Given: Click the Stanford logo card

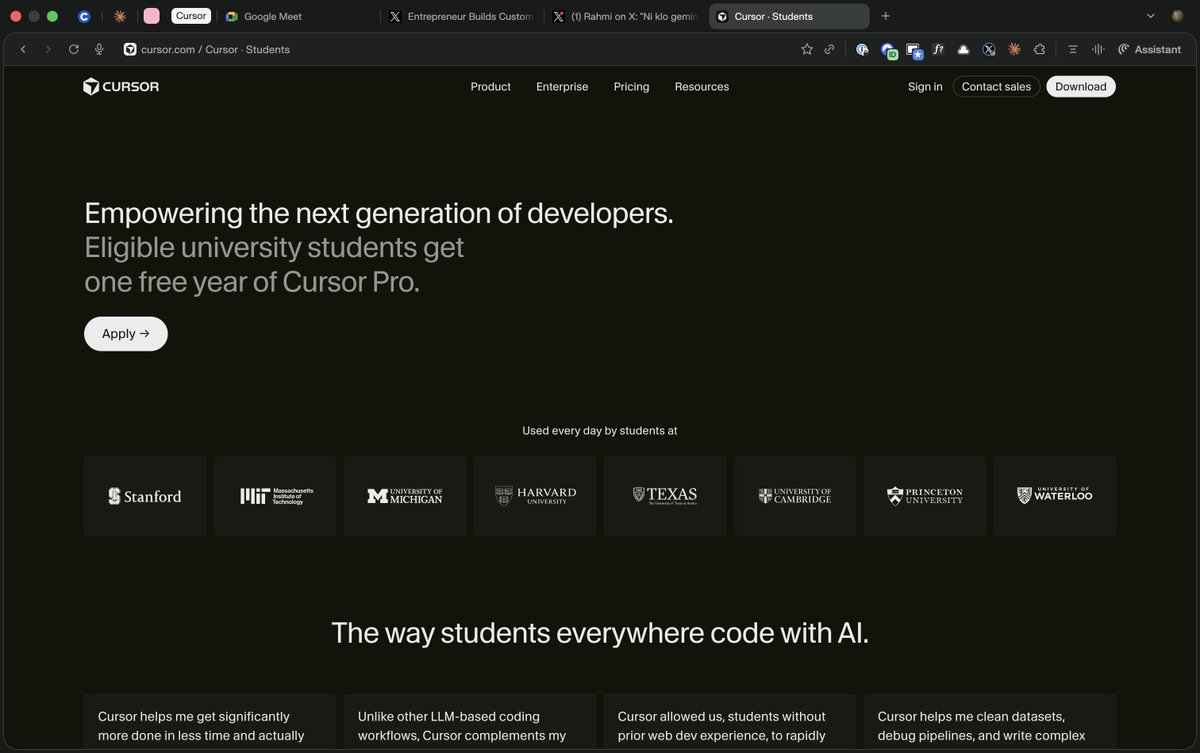Looking at the screenshot, I should [x=145, y=496].
